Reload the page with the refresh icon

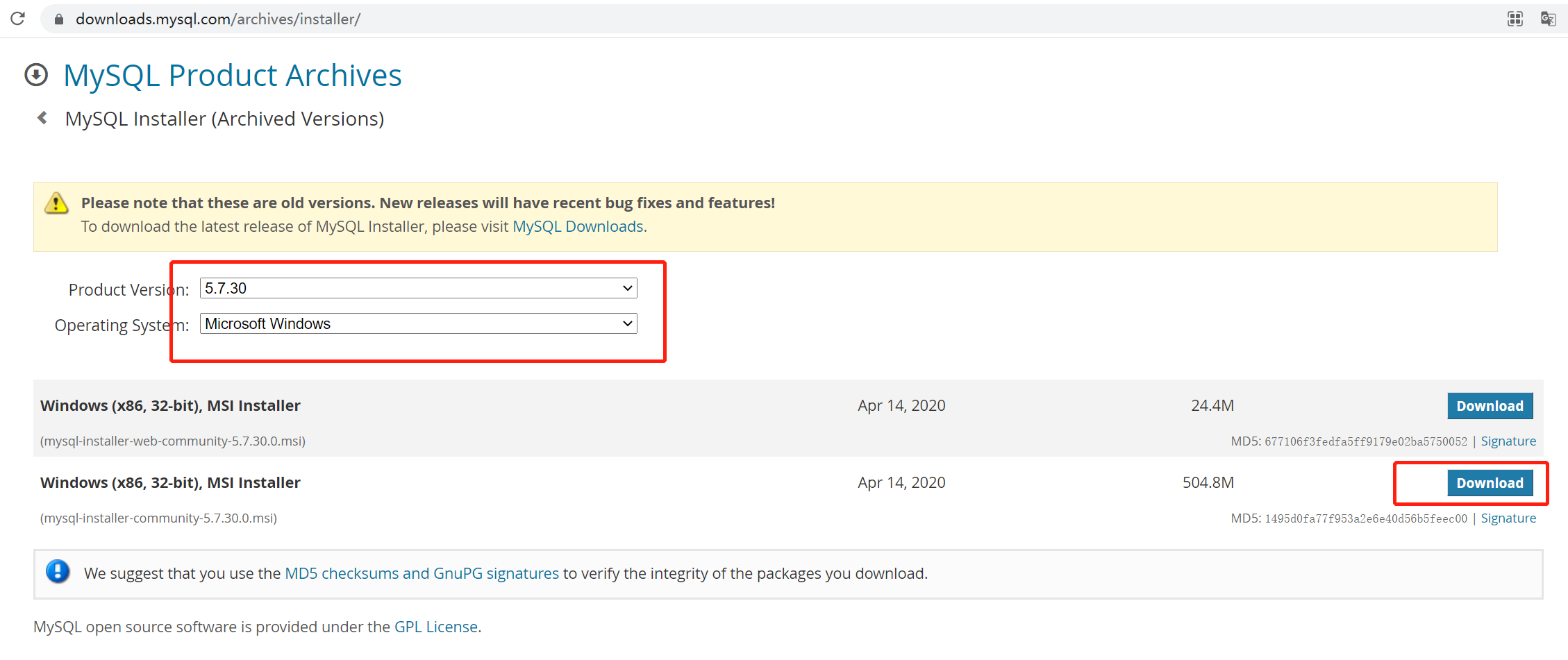coord(18,19)
